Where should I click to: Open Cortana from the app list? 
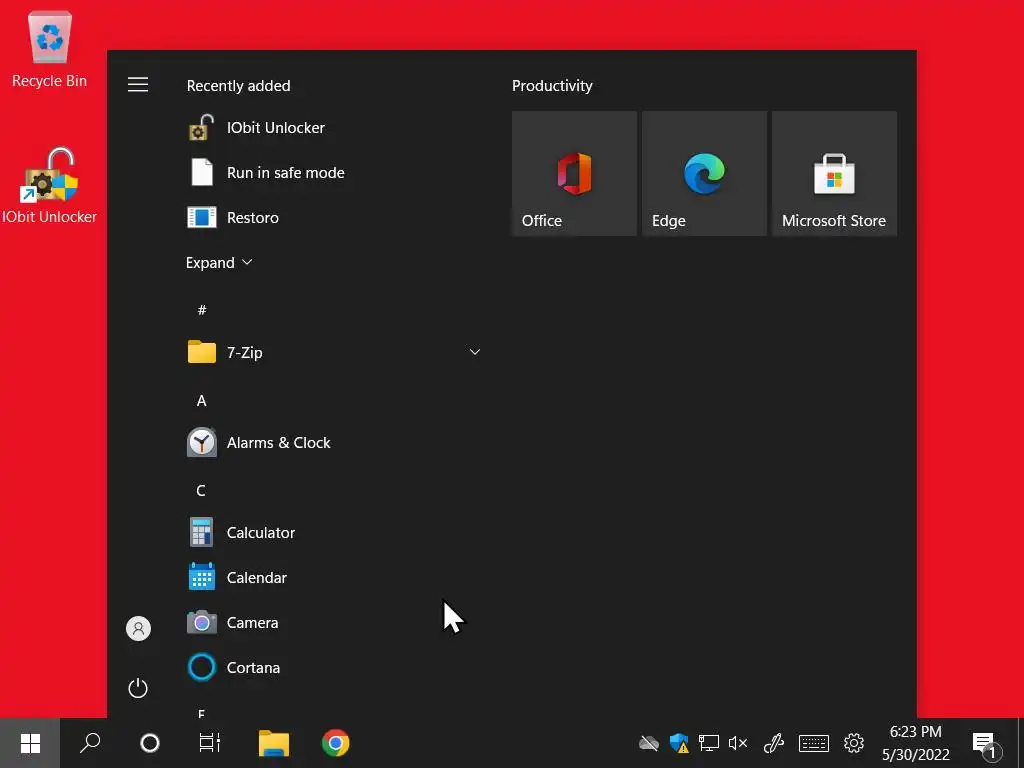[334, 667]
